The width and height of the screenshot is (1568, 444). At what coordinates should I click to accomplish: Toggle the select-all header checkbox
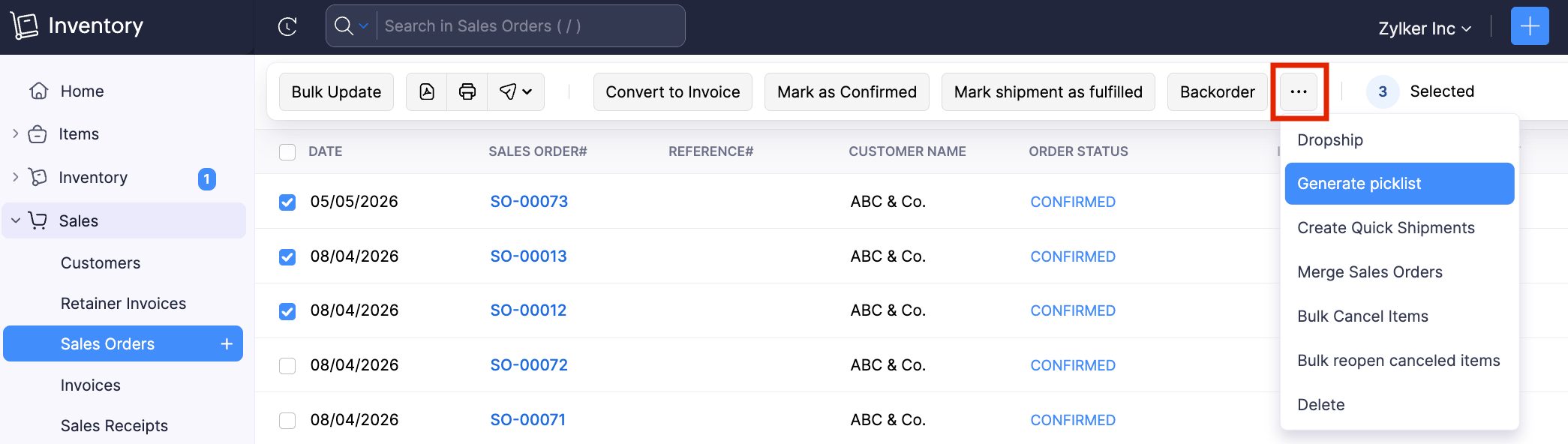[287, 152]
